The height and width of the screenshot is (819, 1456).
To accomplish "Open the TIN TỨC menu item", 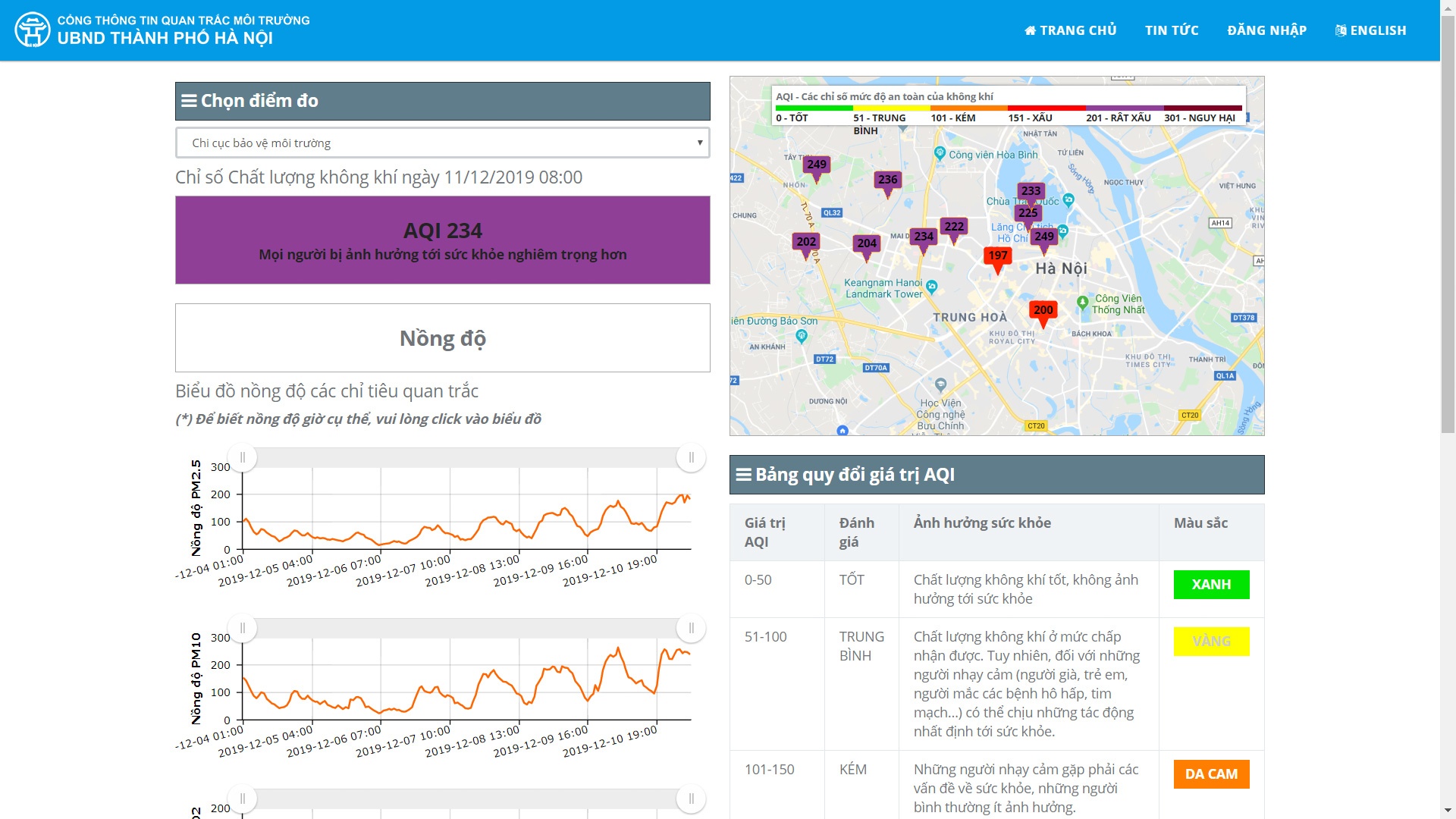I will (1172, 30).
